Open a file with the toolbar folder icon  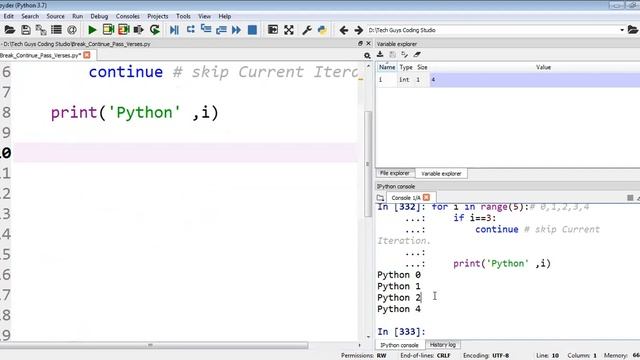pyautogui.click(x=9, y=30)
